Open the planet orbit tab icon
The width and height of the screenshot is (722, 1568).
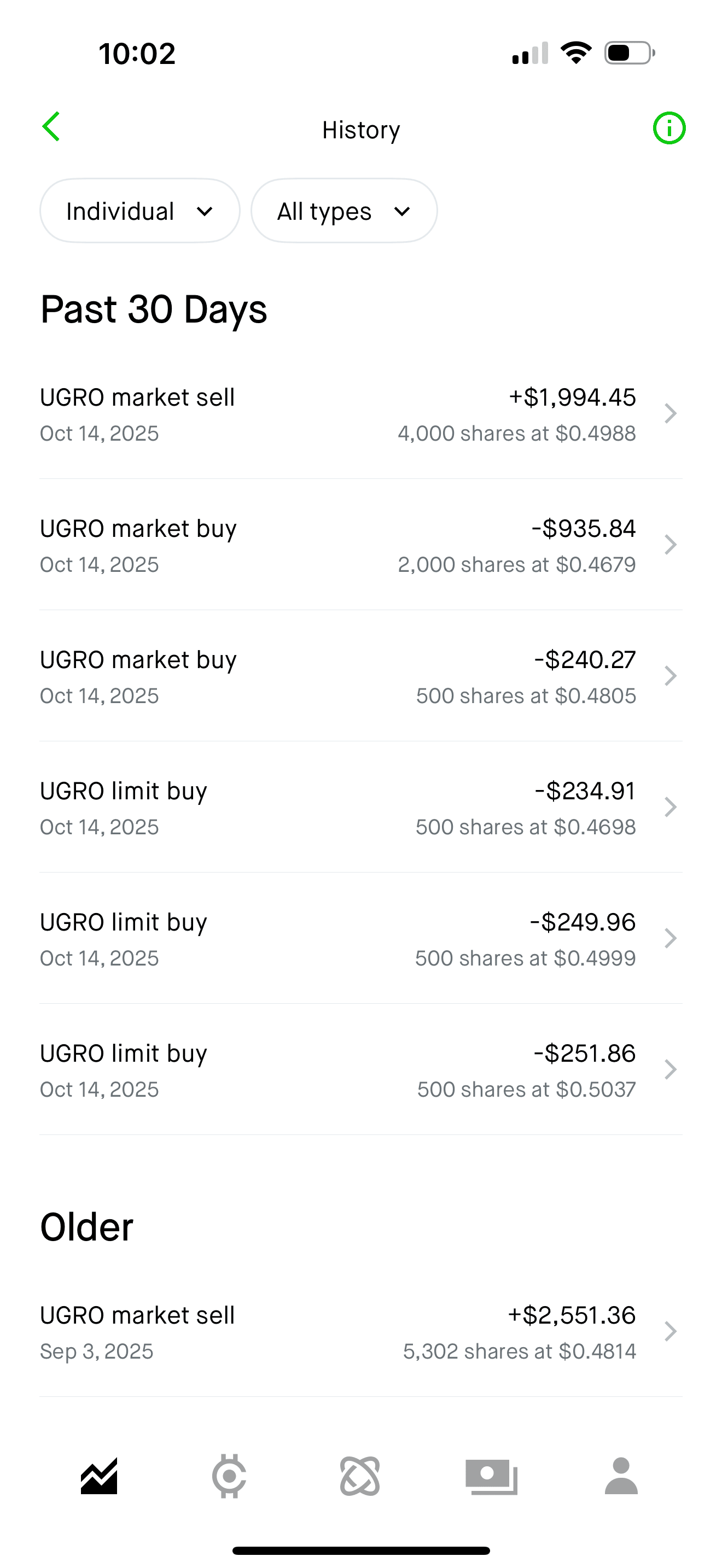pyautogui.click(x=360, y=1476)
